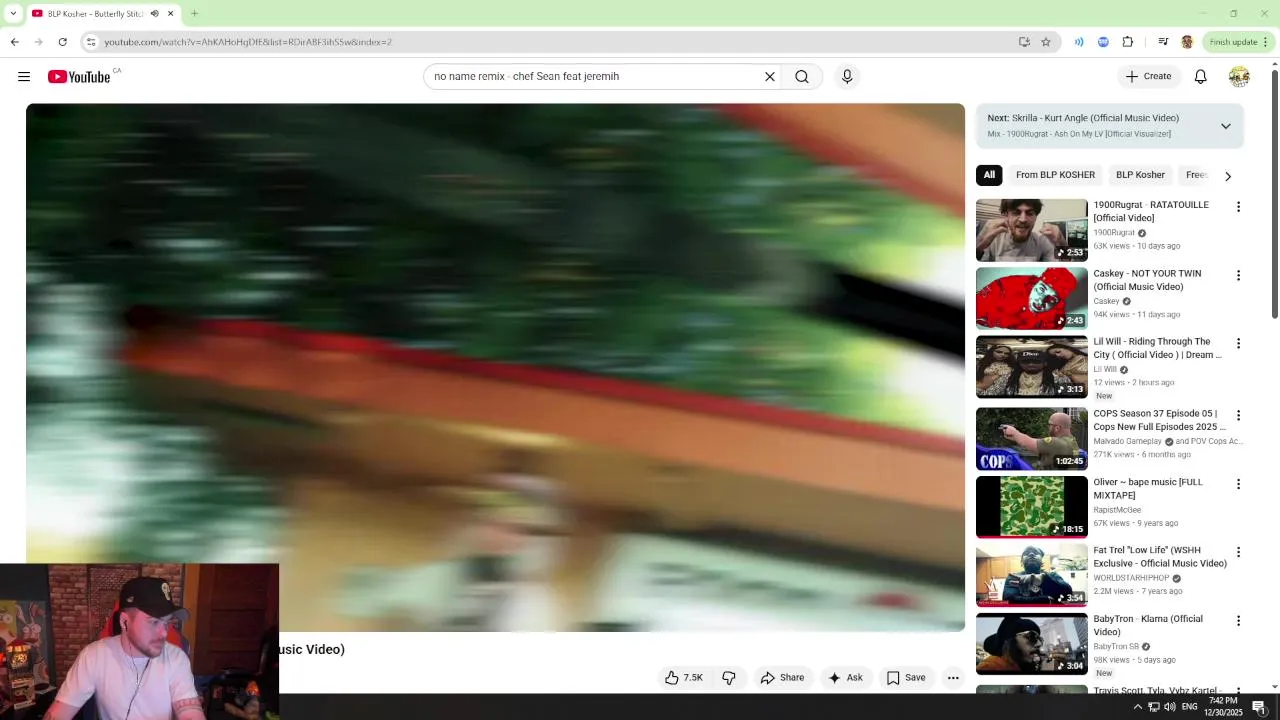Switch ENG input language in taskbar
The height and width of the screenshot is (720, 1280).
(x=1190, y=707)
